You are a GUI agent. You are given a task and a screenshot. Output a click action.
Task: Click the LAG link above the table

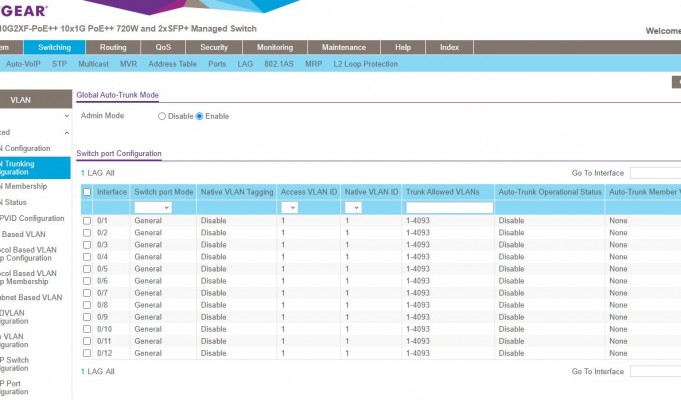click(94, 173)
